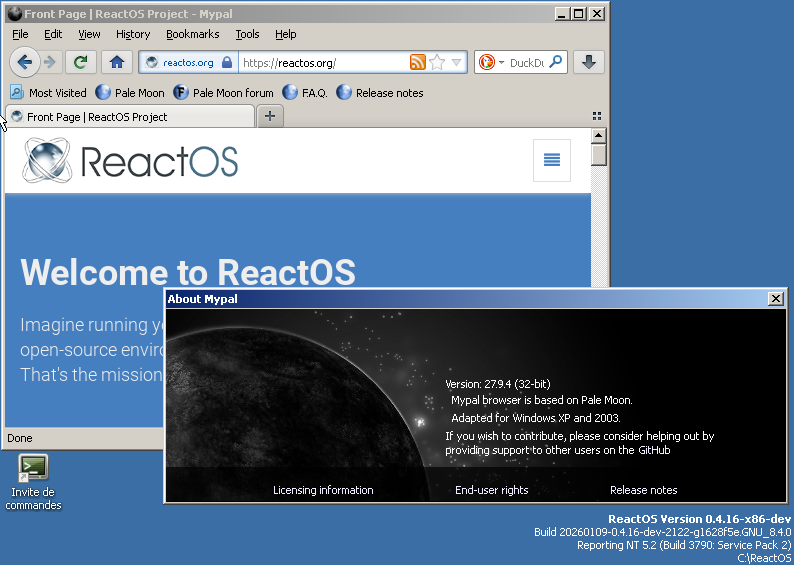Reload the current page
The height and width of the screenshot is (565, 794).
(x=81, y=62)
